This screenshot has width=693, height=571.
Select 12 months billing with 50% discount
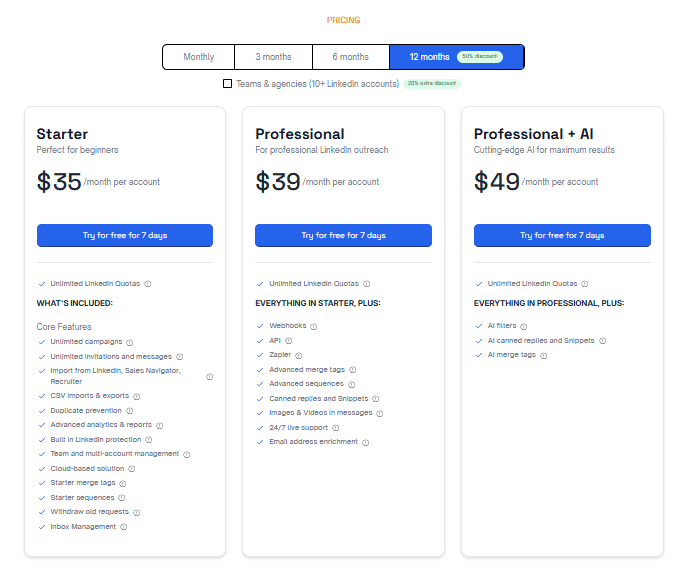pyautogui.click(x=456, y=57)
